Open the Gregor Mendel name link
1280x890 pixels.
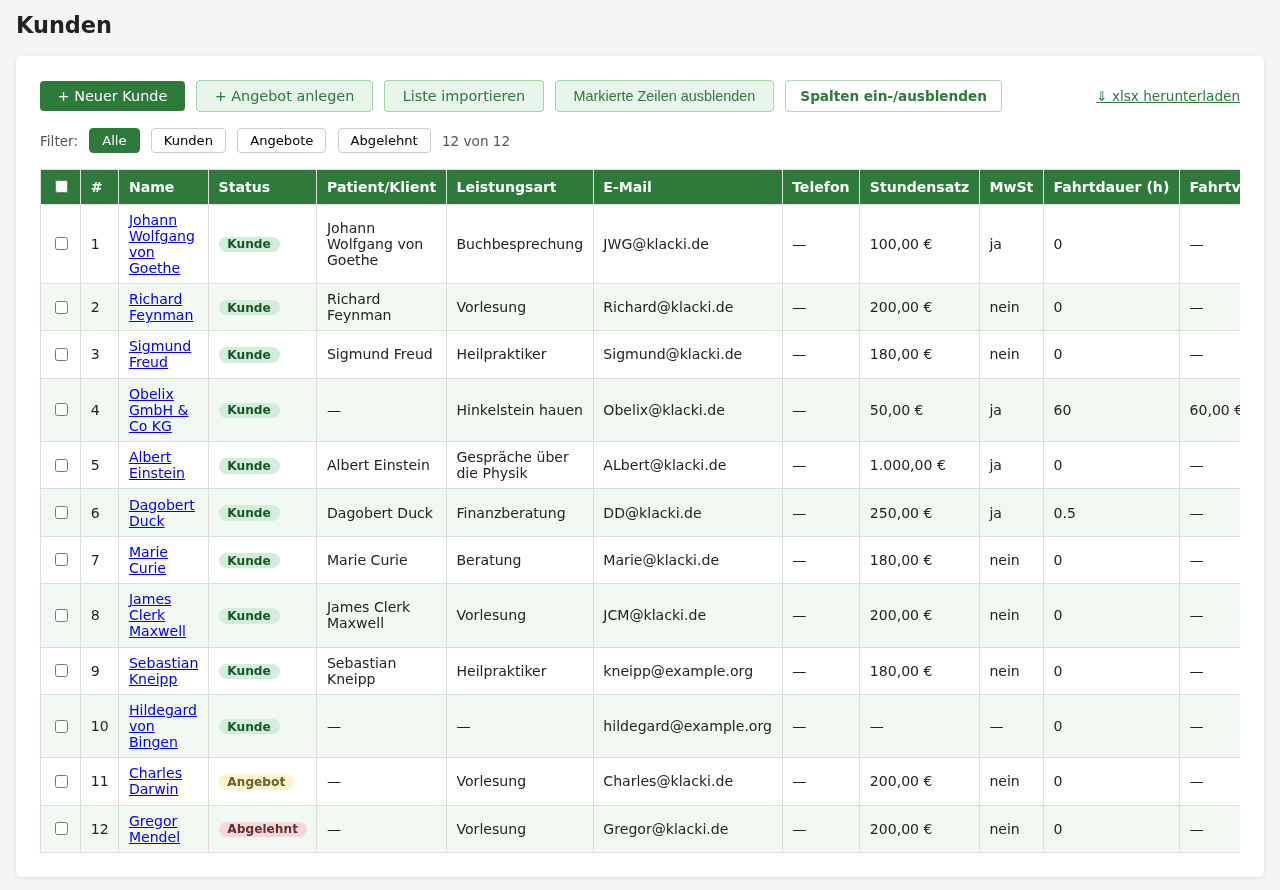[x=154, y=829]
